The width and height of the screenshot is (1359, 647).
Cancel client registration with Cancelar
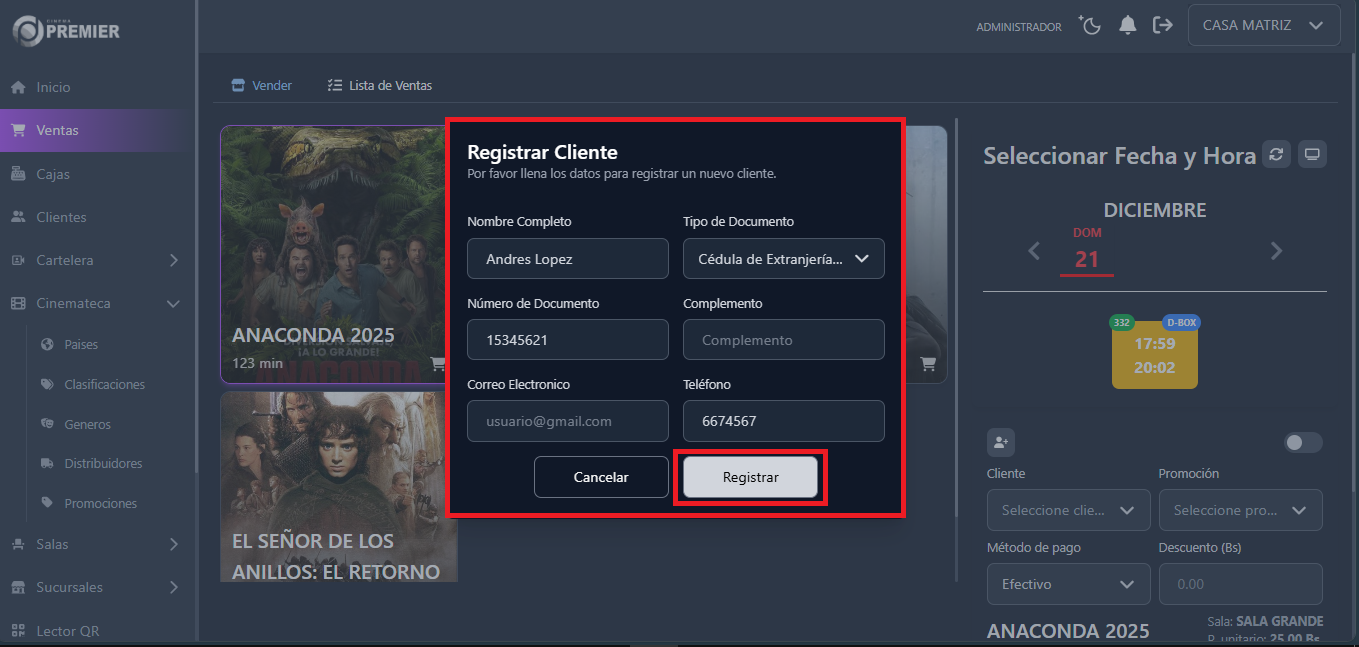click(601, 477)
